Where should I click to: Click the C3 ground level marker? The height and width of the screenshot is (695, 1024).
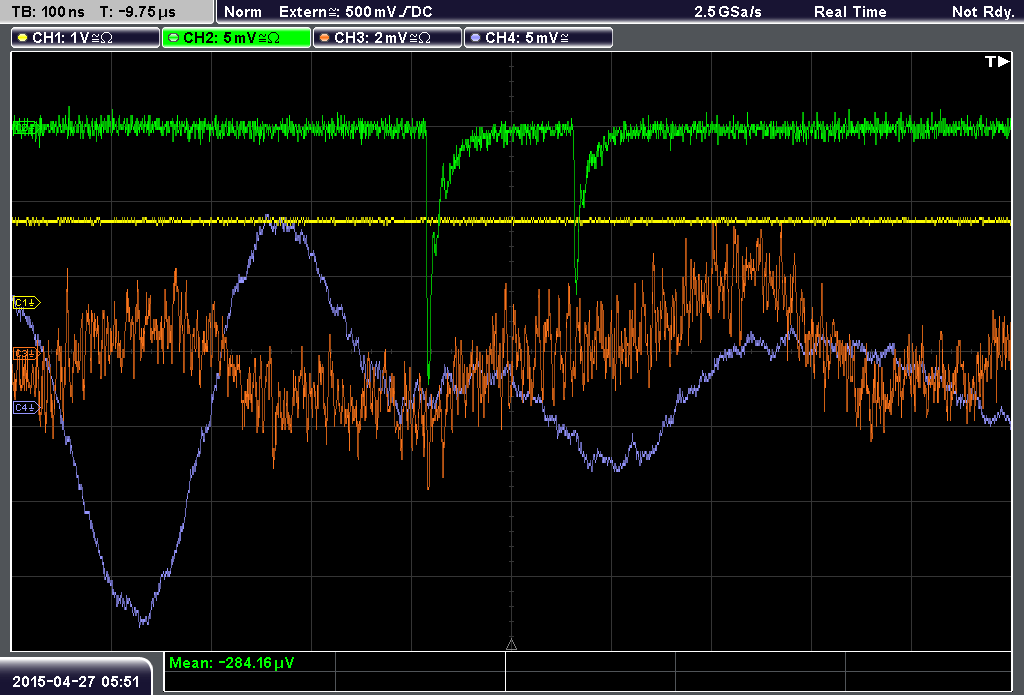pyautogui.click(x=25, y=353)
